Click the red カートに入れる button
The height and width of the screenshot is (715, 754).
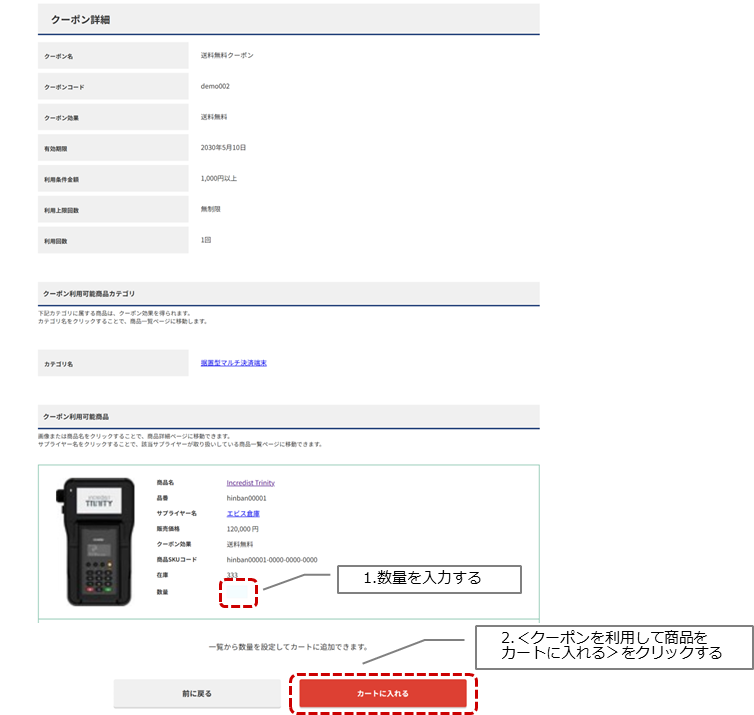tap(383, 693)
